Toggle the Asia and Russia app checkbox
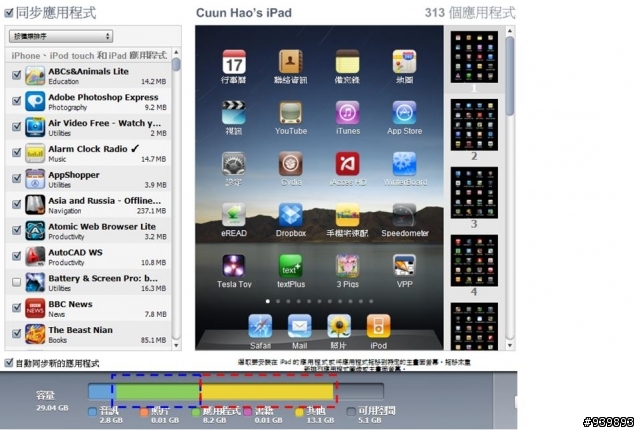The width and height of the screenshot is (640, 430). 16,204
